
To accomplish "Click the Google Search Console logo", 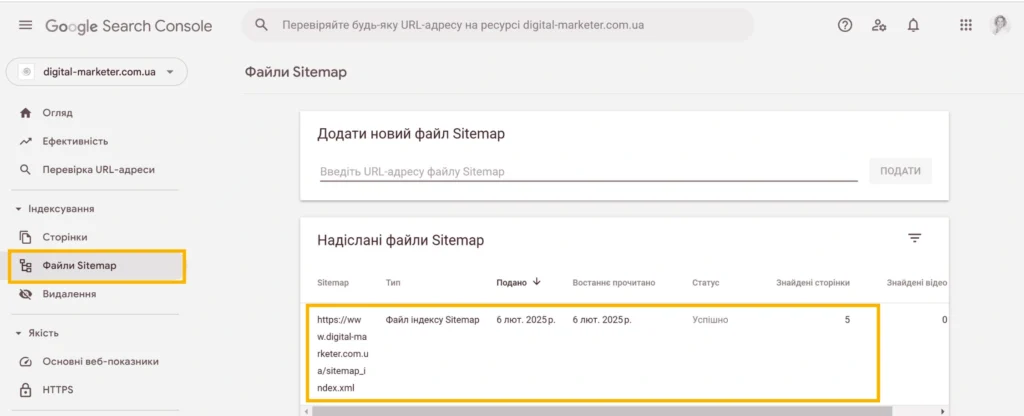I will (129, 26).
